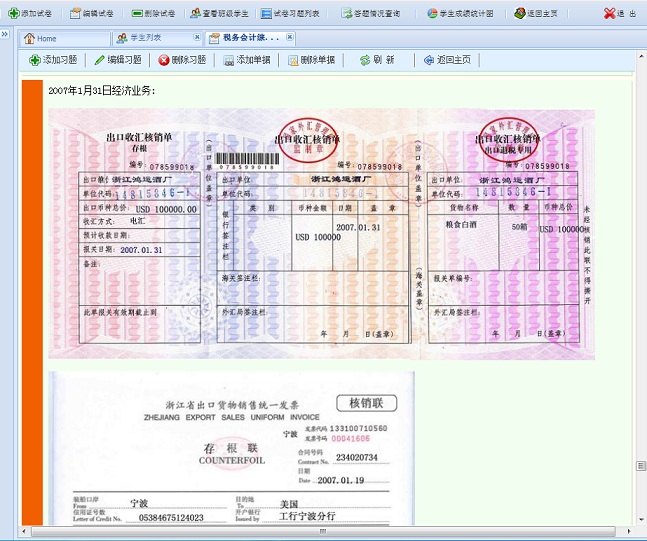Click letter of credit number 05384675124023
The height and width of the screenshot is (541, 647).
click(x=171, y=517)
